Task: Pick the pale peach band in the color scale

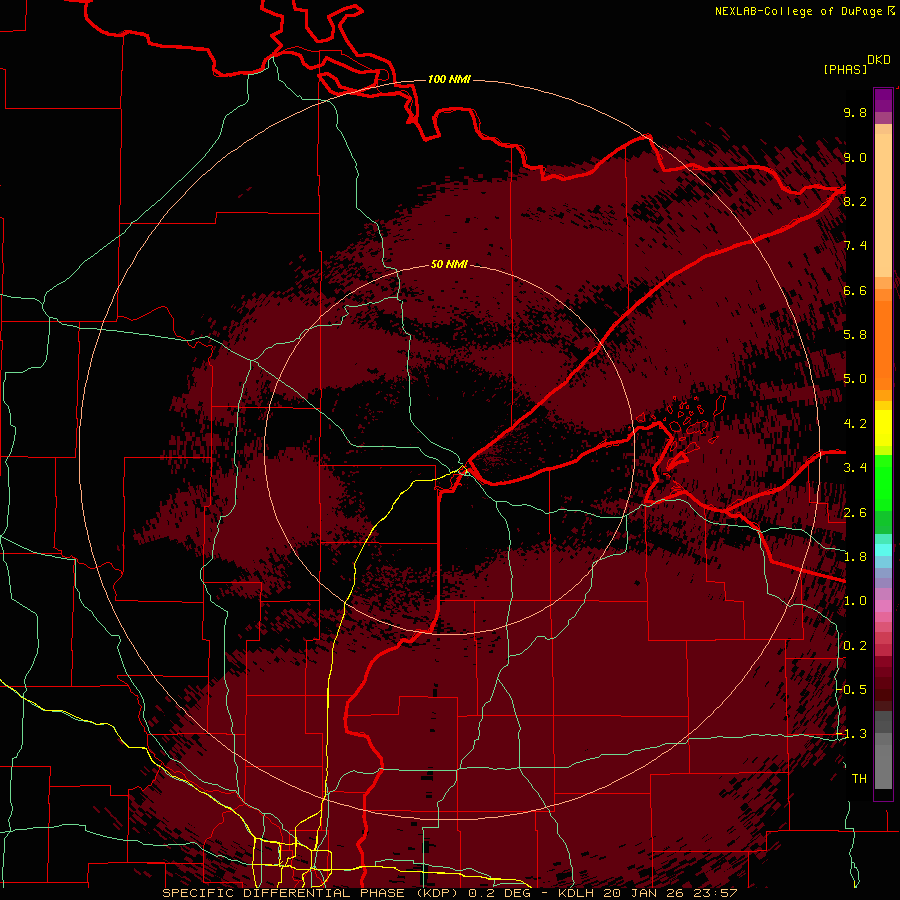Action: (883, 207)
